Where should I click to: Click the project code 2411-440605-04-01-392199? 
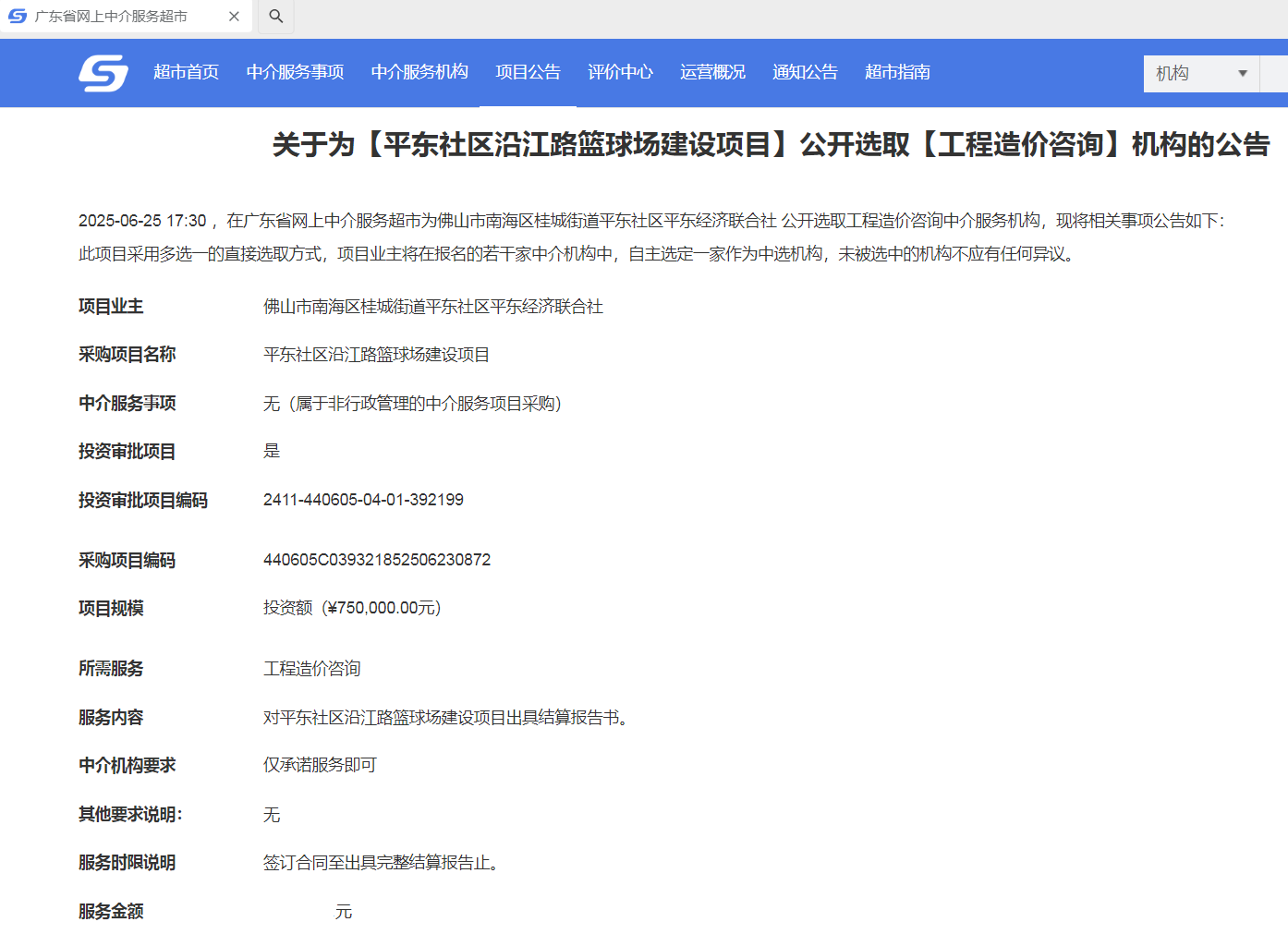(x=363, y=500)
